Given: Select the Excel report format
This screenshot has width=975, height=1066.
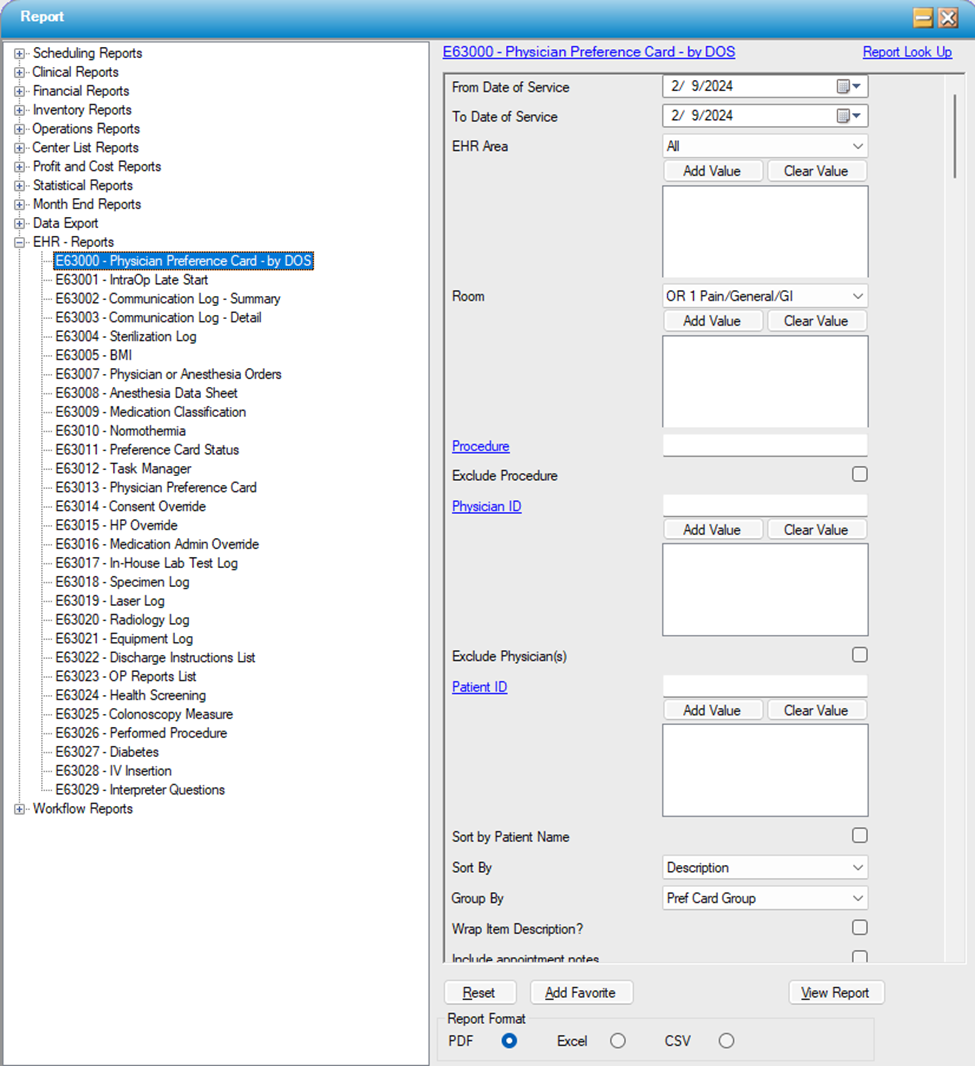Looking at the screenshot, I should click(x=618, y=1040).
